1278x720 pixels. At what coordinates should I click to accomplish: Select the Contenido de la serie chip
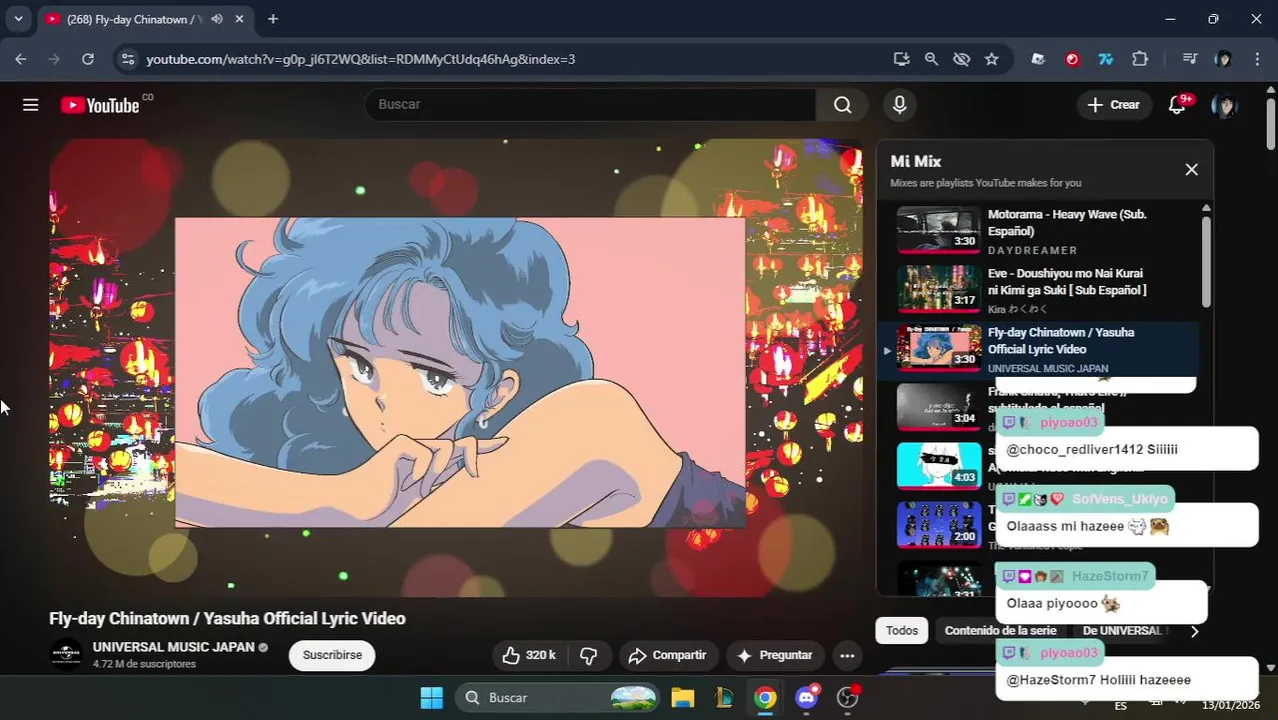pos(1000,631)
